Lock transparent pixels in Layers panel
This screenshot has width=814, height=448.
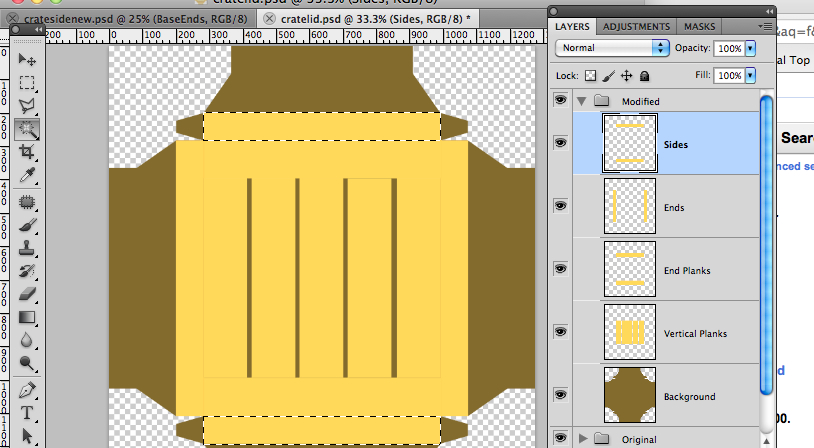591,76
